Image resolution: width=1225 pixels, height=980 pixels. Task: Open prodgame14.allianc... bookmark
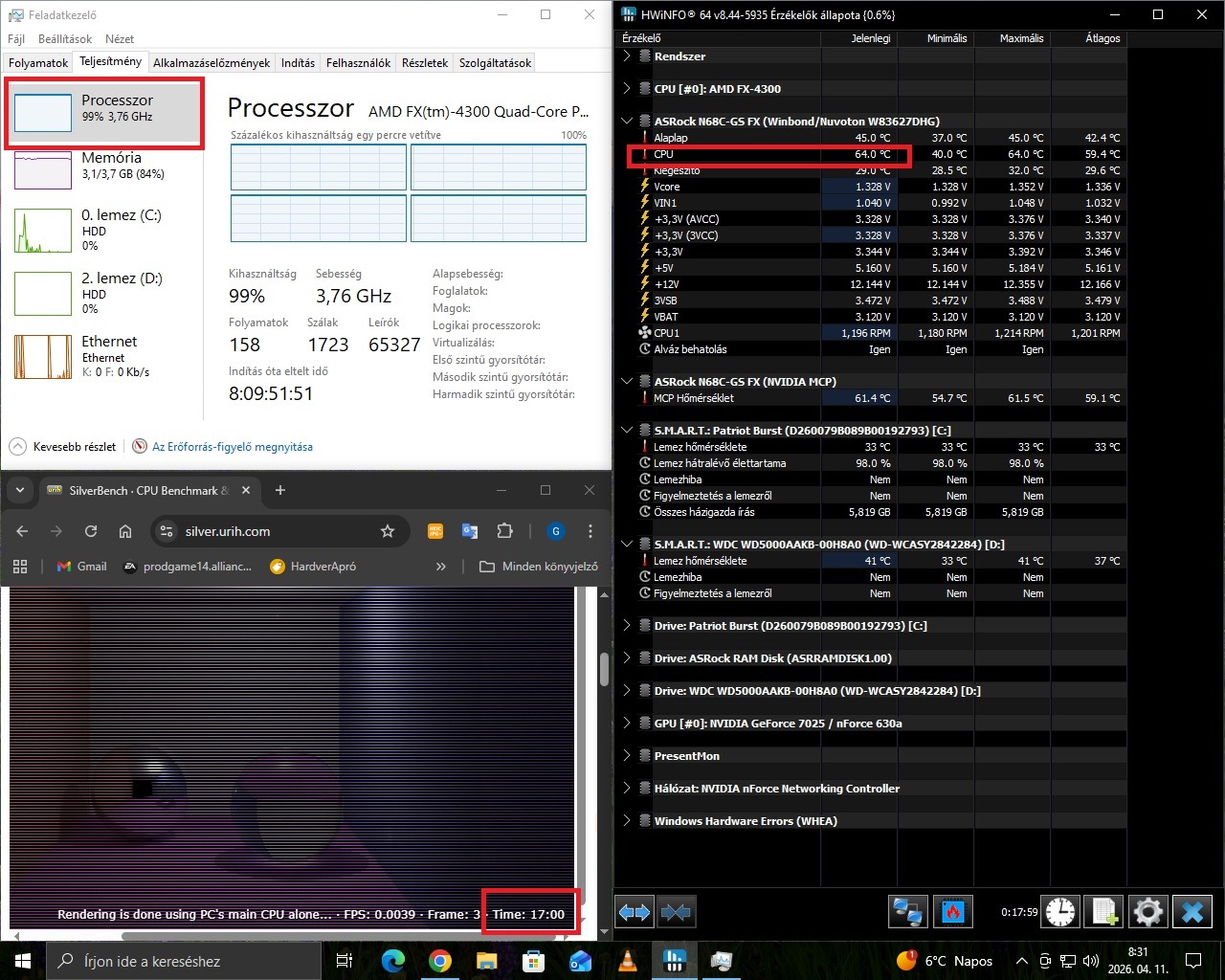pos(188,567)
